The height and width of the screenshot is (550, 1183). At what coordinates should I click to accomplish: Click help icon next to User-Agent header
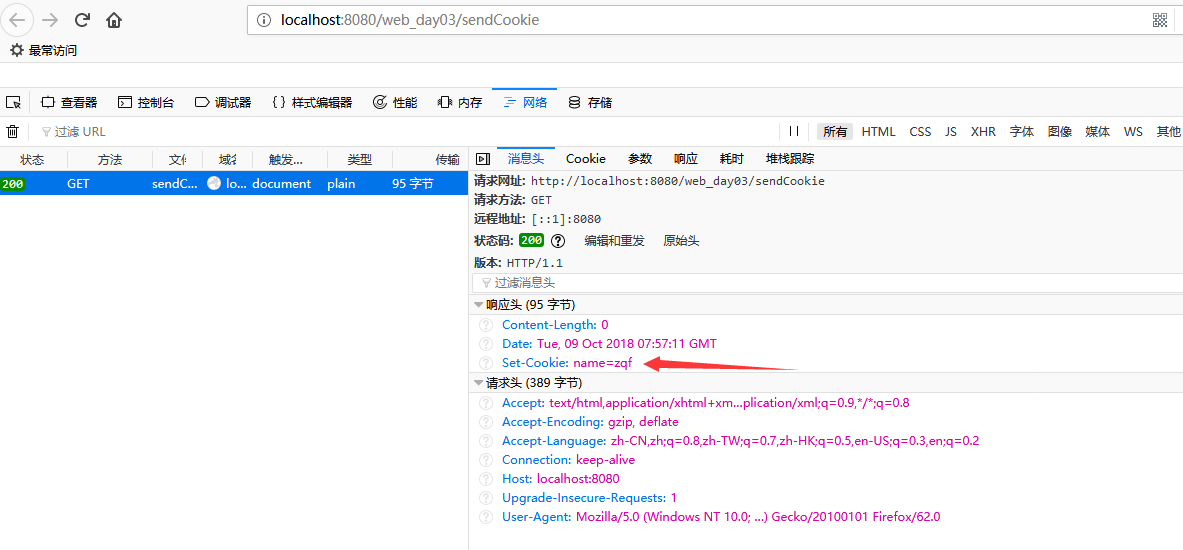pyautogui.click(x=486, y=517)
